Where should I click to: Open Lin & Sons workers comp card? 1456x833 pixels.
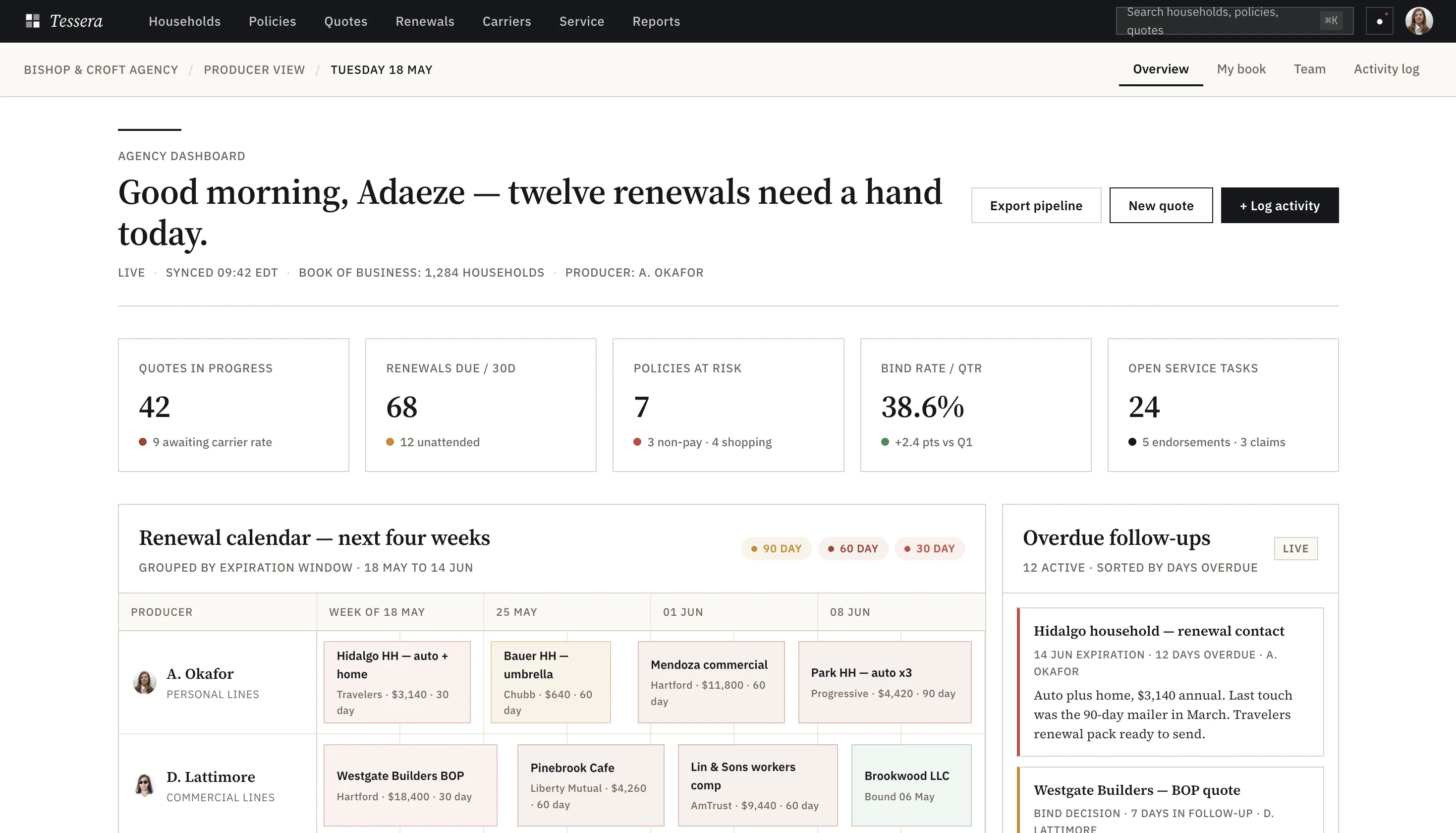tap(758, 785)
